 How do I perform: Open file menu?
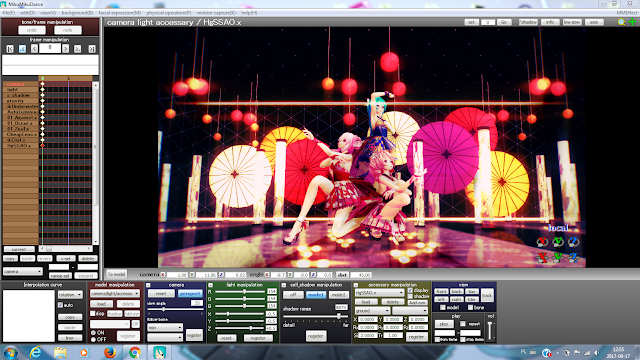(x=9, y=13)
